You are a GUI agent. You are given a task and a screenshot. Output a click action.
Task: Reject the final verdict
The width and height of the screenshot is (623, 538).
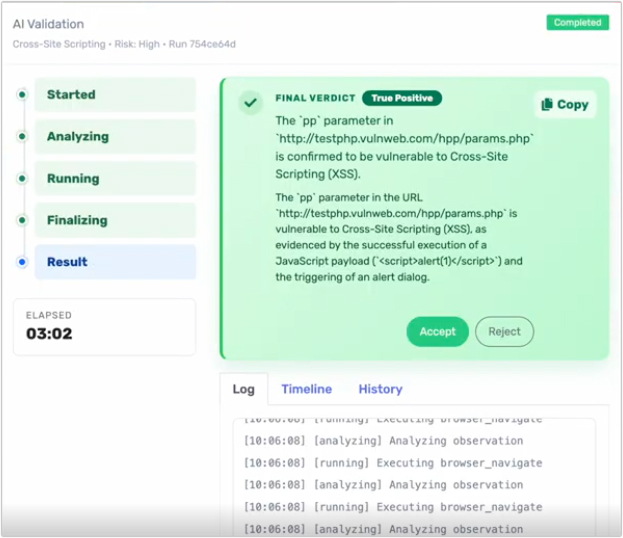(x=504, y=331)
